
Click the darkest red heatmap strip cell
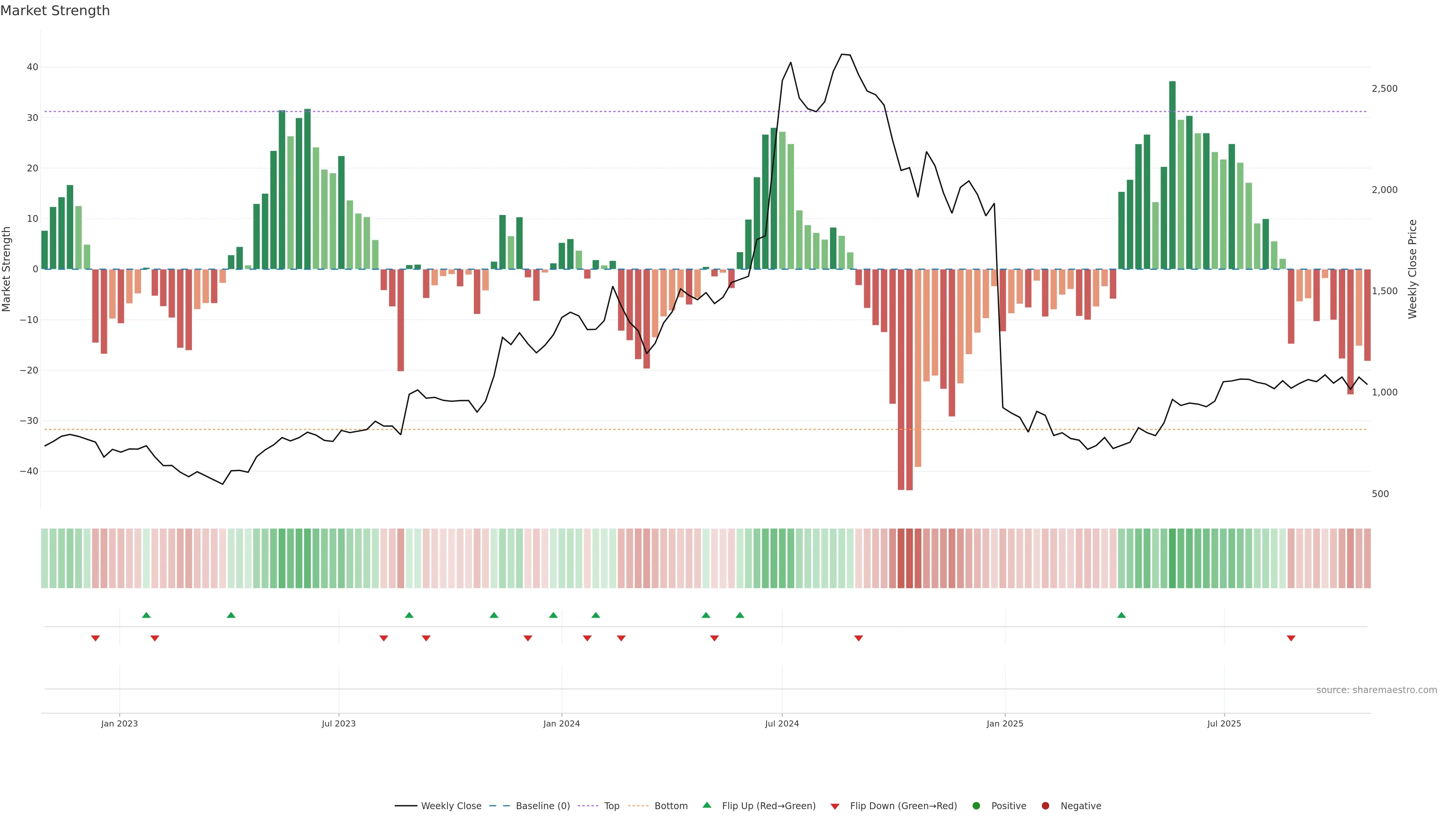click(x=910, y=558)
